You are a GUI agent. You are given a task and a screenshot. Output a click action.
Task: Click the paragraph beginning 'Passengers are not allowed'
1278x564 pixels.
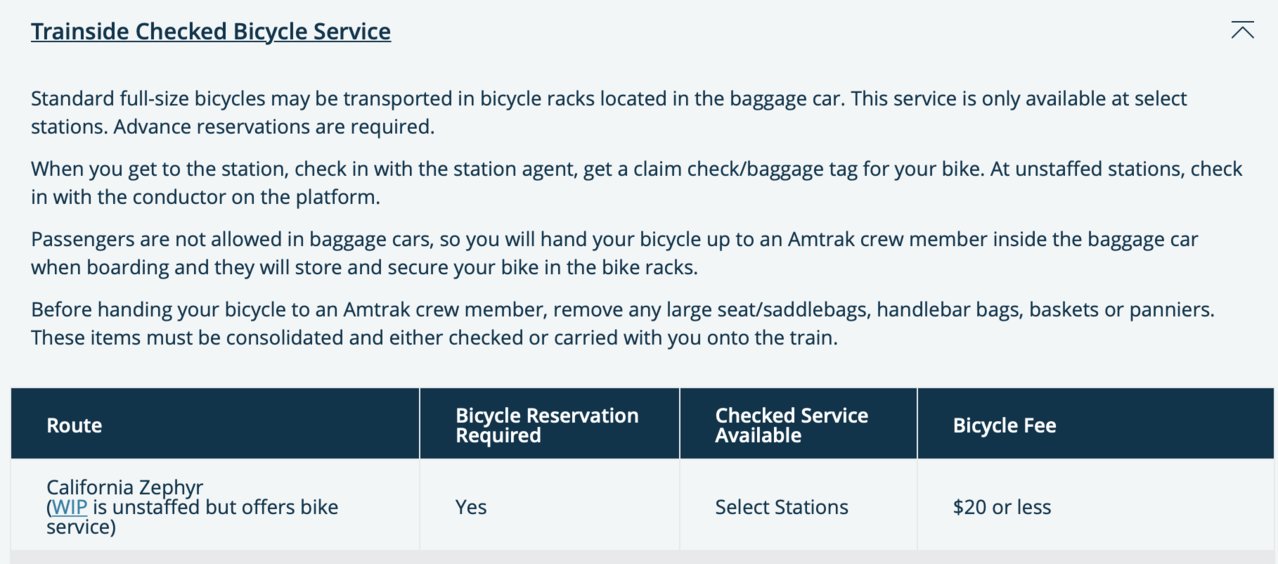pyautogui.click(x=614, y=253)
